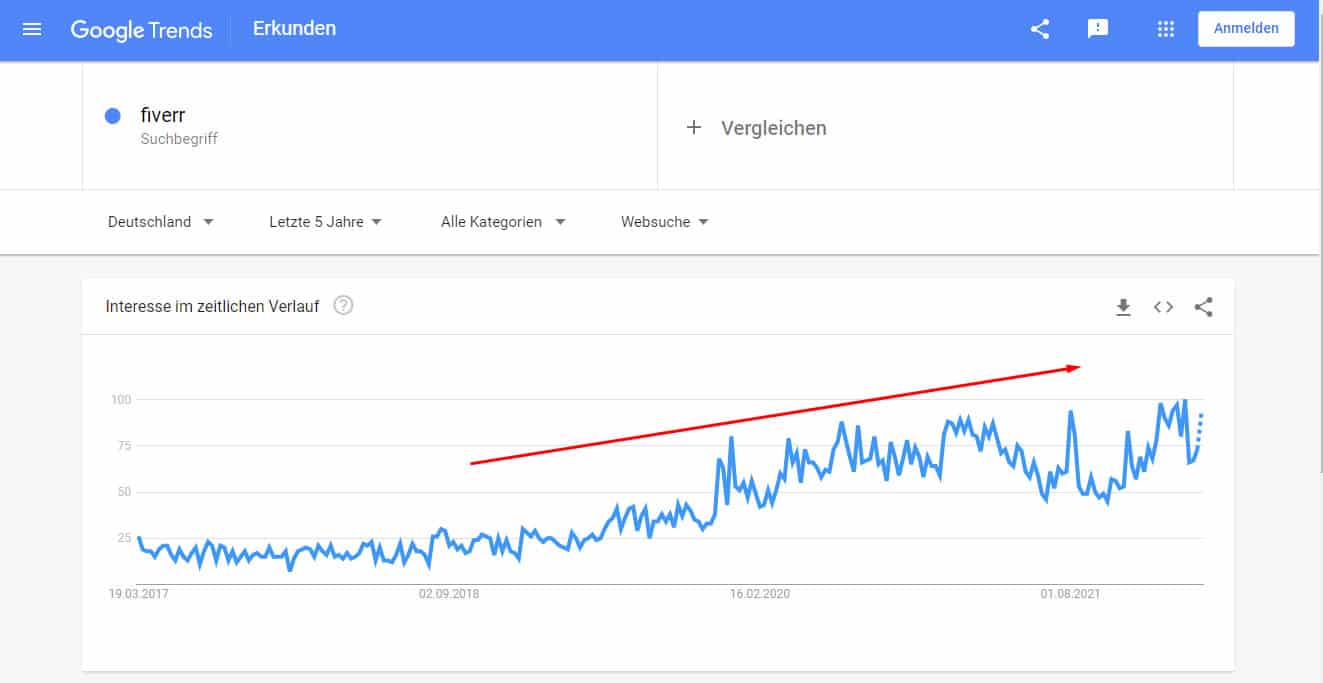Click the Google Trends logo link
1323x683 pixels.
click(x=141, y=30)
